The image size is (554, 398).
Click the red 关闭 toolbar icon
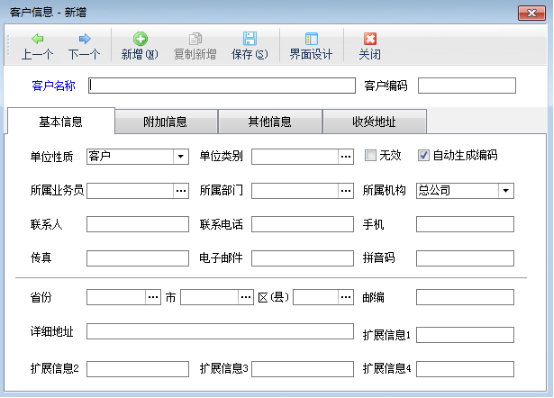coord(370,39)
